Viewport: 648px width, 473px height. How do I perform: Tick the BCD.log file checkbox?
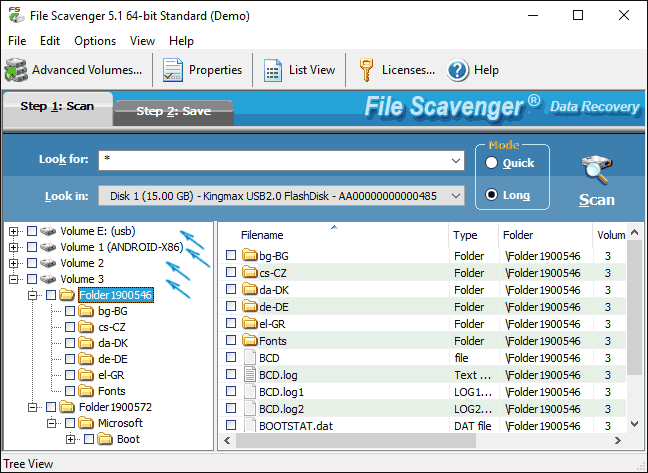pyautogui.click(x=231, y=375)
